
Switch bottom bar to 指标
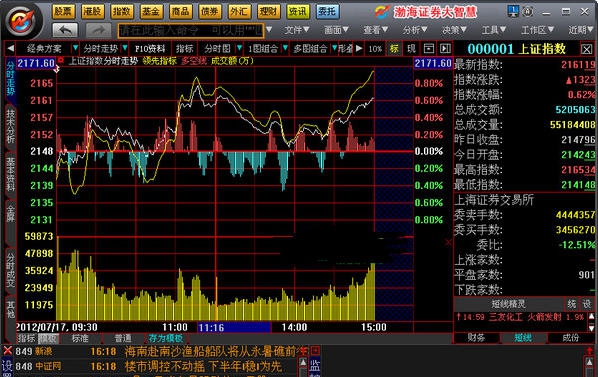(27, 338)
